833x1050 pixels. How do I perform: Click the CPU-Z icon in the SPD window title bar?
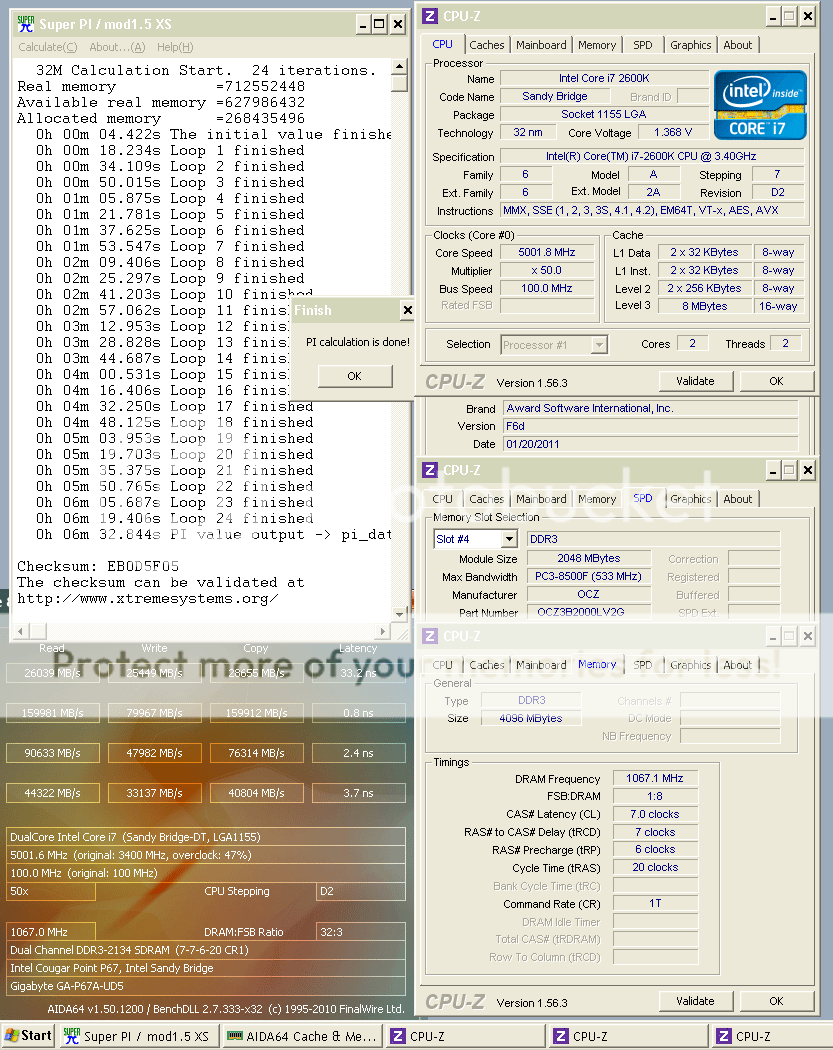point(430,470)
